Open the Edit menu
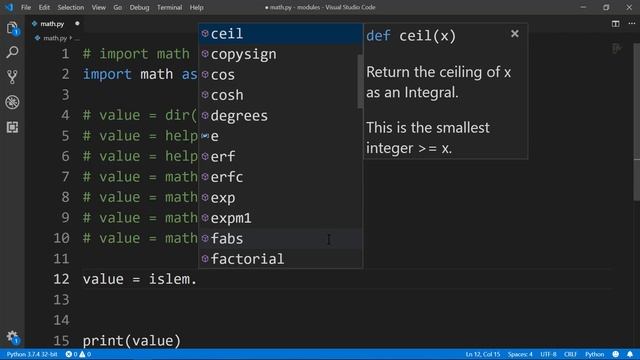Screen dimensions: 640x360 coord(44,7)
